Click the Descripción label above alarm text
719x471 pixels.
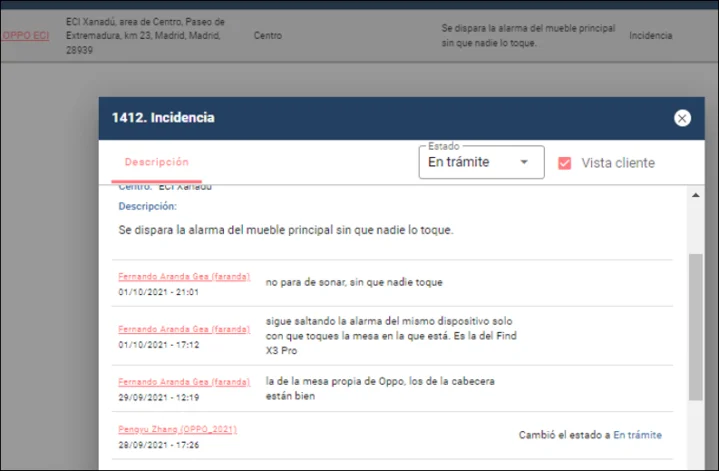[x=147, y=206]
